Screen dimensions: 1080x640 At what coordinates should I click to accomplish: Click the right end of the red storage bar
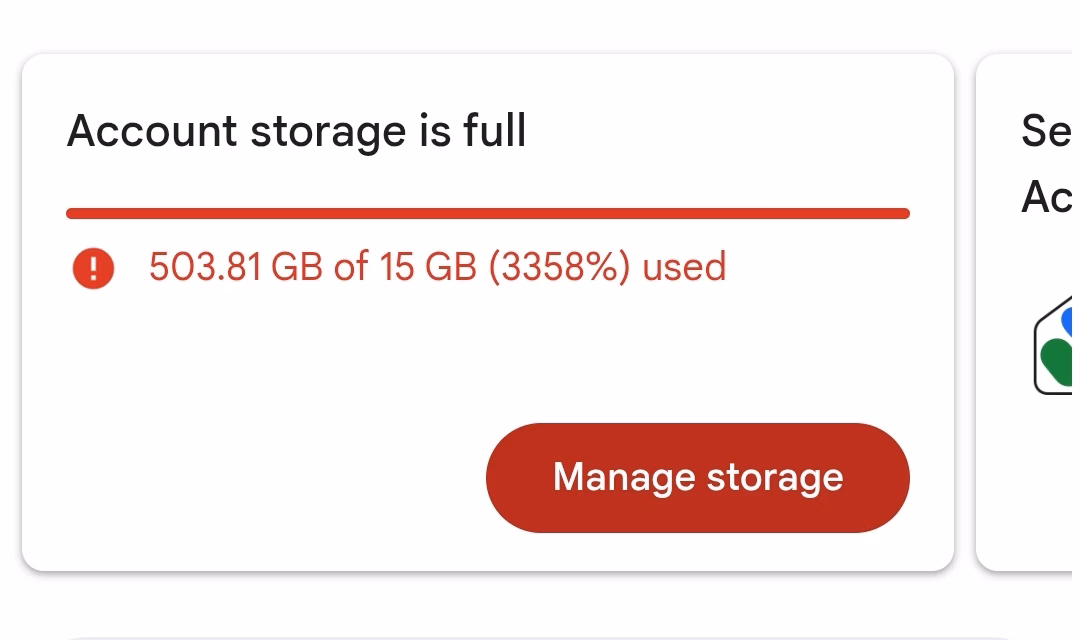click(900, 213)
